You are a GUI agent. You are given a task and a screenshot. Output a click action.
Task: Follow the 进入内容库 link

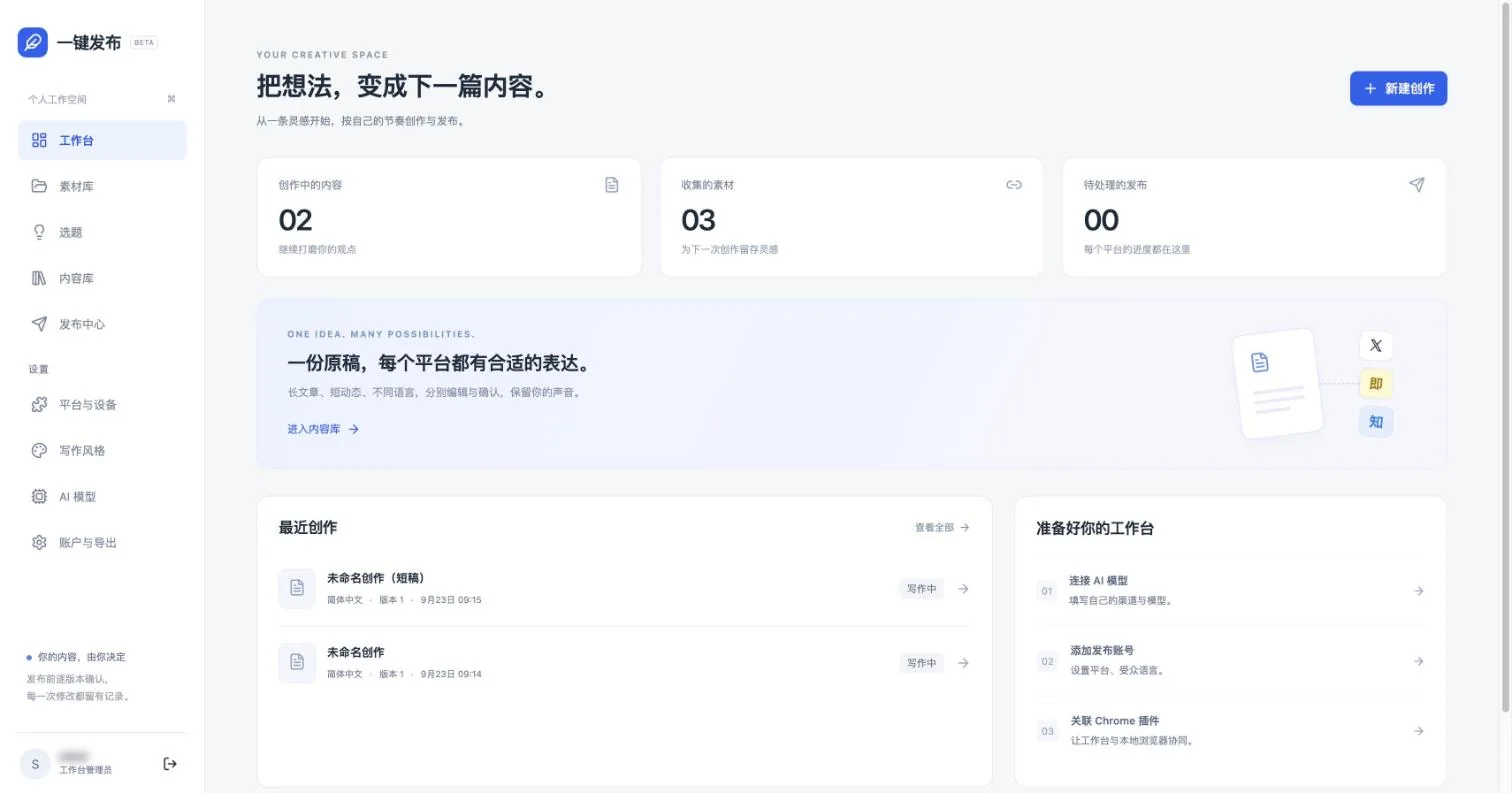coord(323,429)
